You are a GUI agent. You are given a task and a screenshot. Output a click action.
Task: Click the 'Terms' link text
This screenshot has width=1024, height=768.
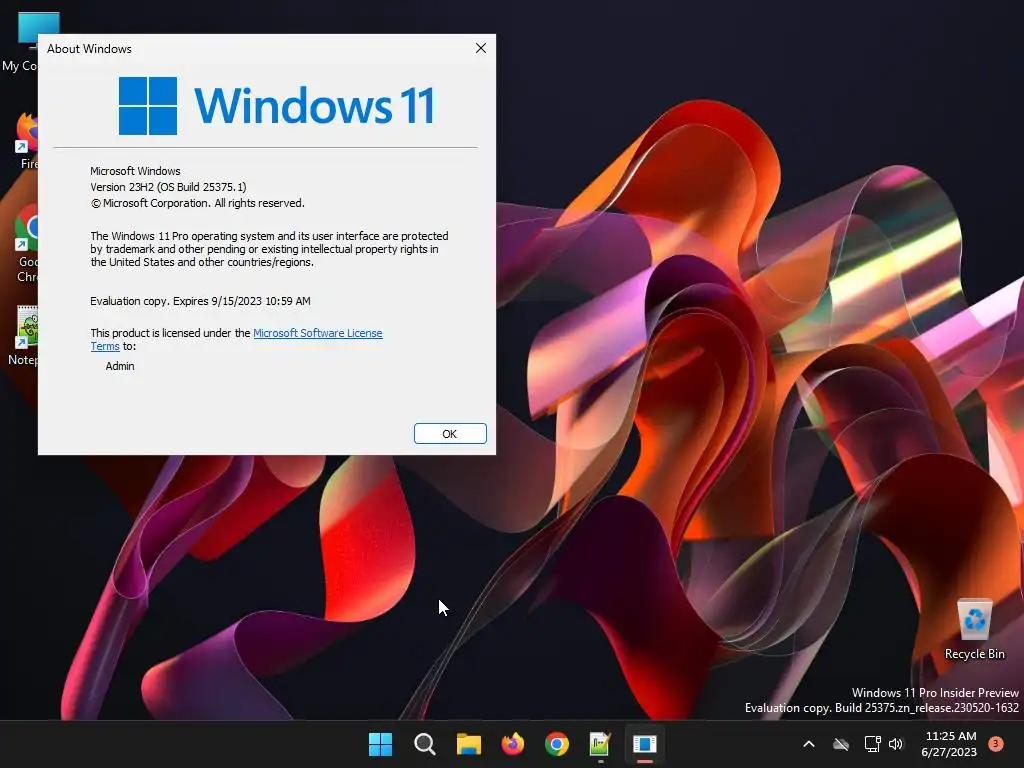point(105,347)
